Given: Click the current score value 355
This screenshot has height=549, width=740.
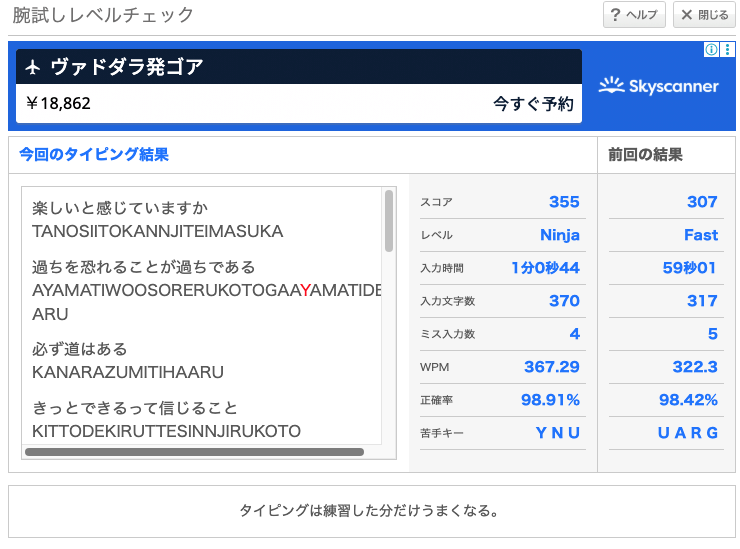Looking at the screenshot, I should [564, 202].
